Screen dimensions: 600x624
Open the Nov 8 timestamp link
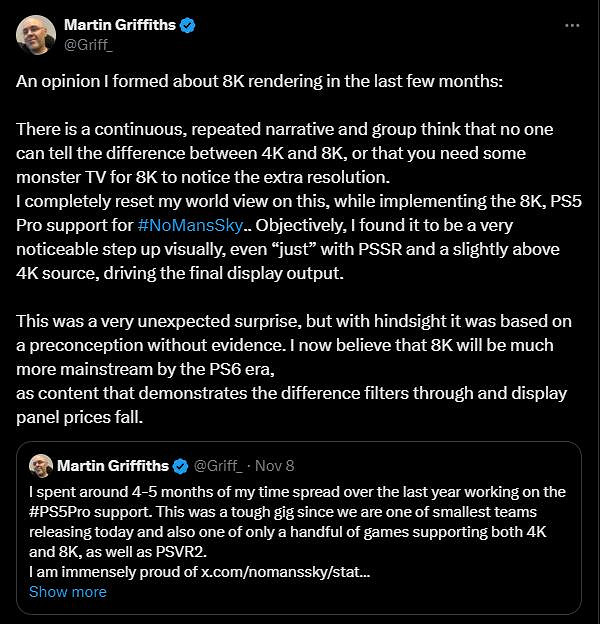tap(276, 466)
